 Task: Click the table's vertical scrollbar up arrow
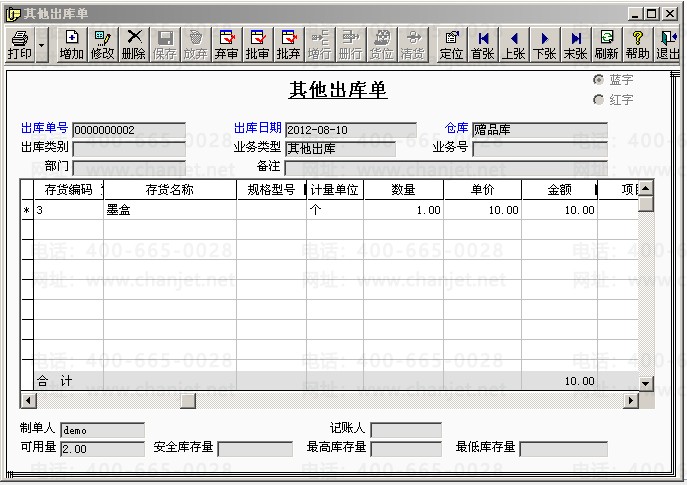coord(646,188)
